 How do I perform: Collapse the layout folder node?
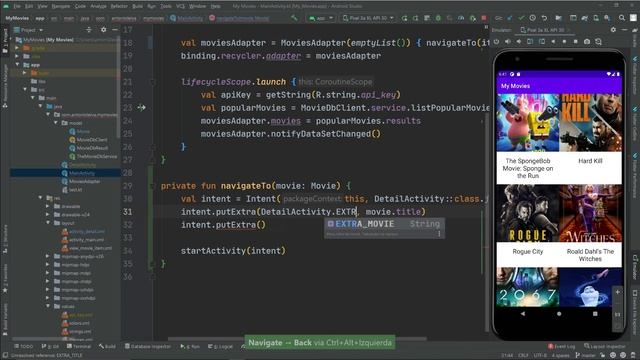click(x=48, y=223)
